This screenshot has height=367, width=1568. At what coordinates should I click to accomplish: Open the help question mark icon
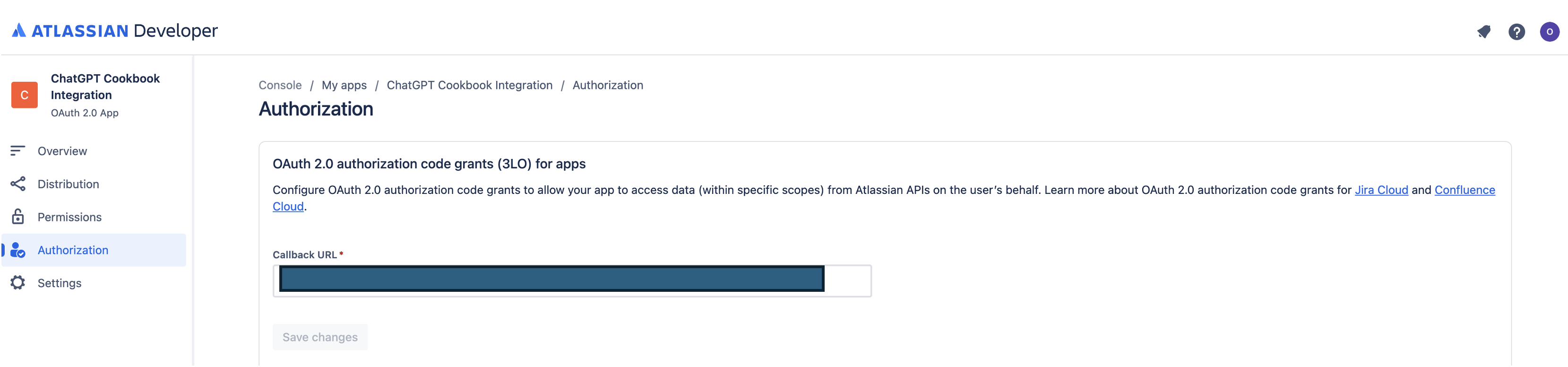[1517, 32]
